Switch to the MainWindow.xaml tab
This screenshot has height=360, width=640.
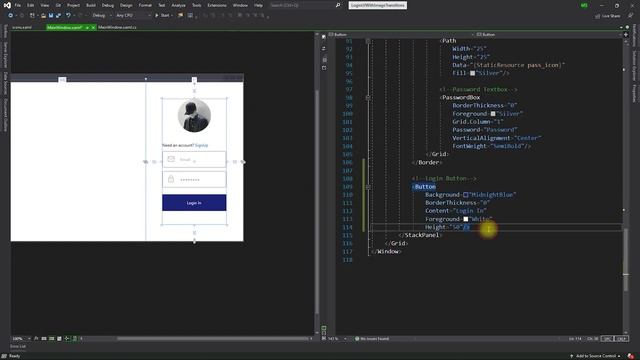click(64, 27)
